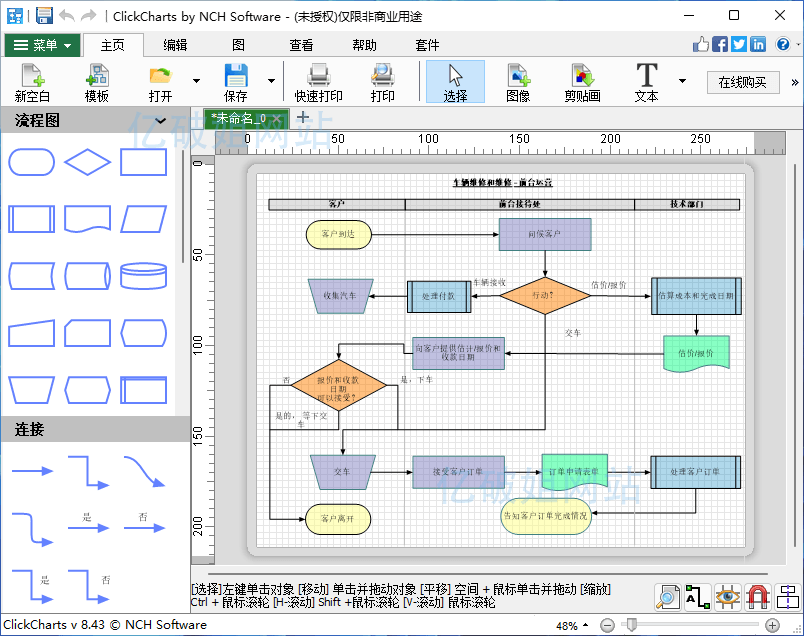Click the 在线购买 buy online button

[742, 82]
